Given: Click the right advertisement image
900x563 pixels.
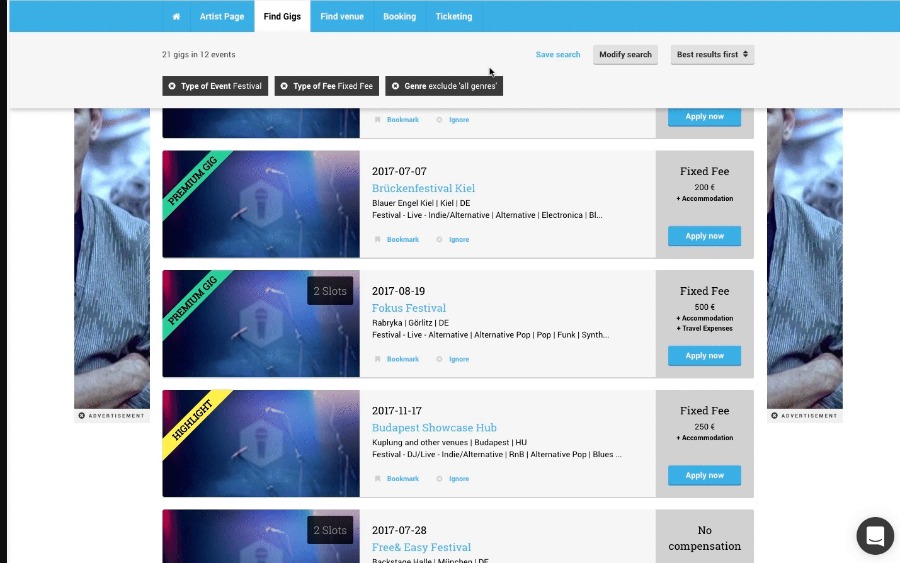Looking at the screenshot, I should pos(805,258).
